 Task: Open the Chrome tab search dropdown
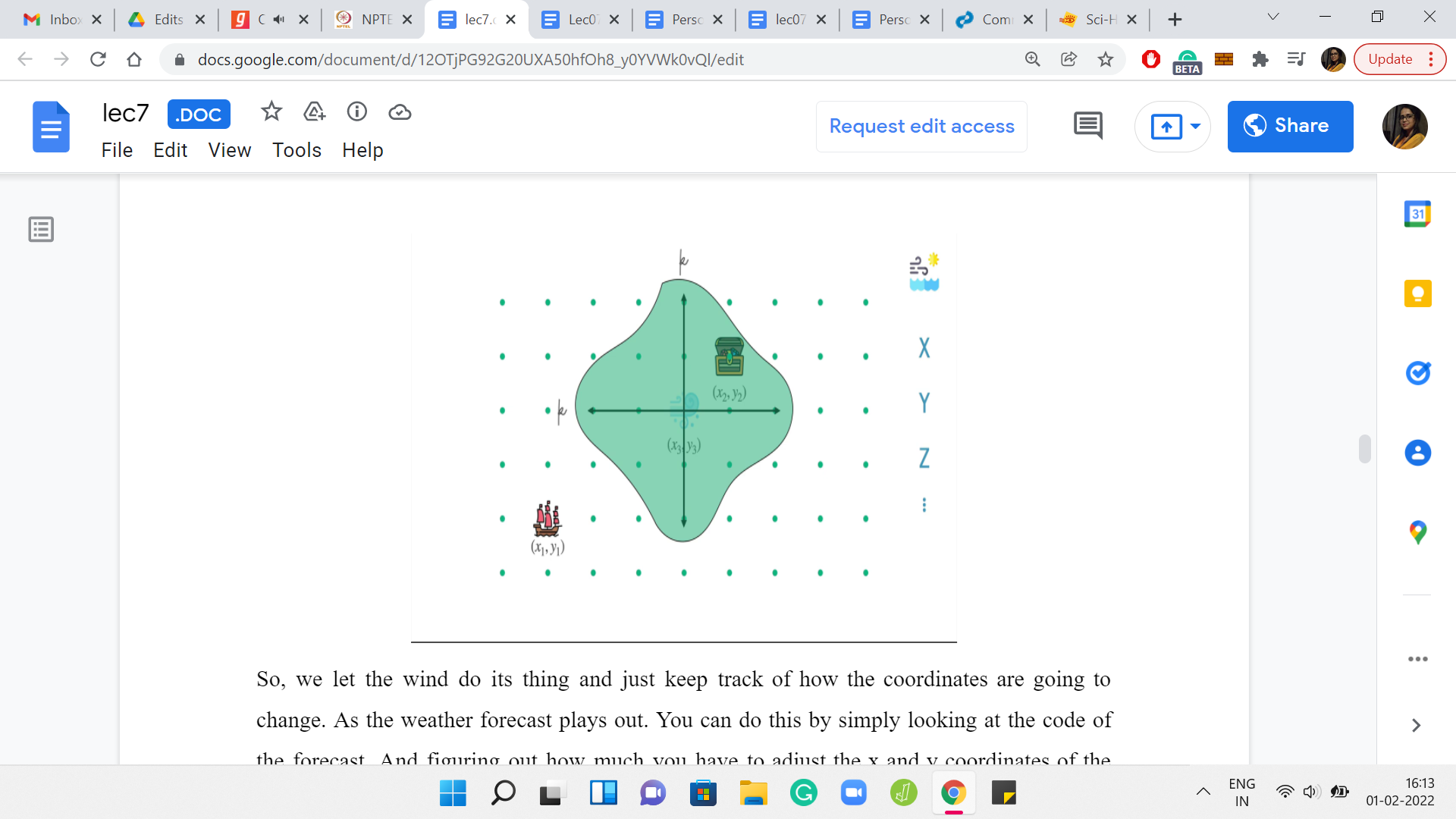[x=1273, y=17]
